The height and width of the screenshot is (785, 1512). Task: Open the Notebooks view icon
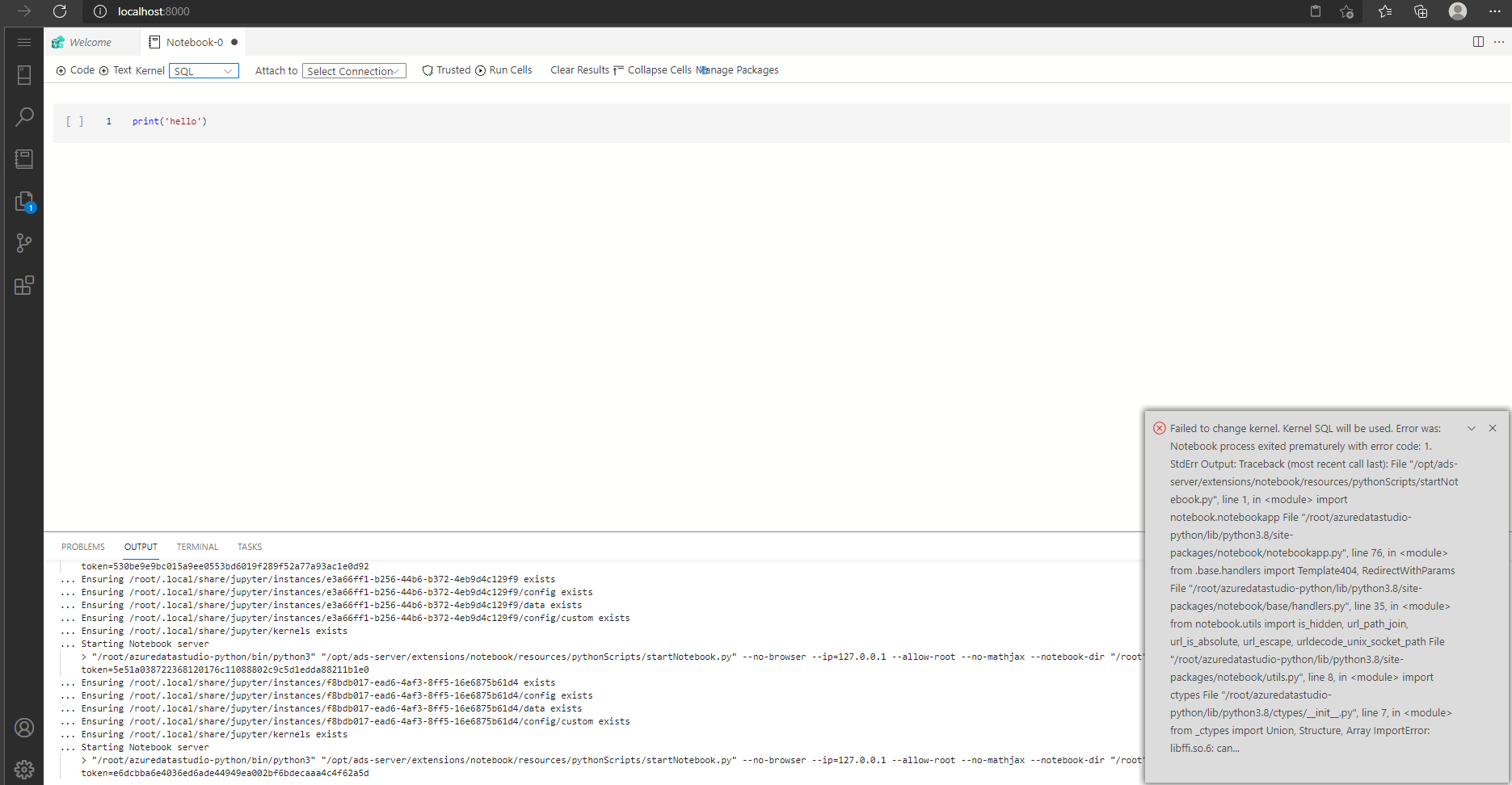(24, 159)
